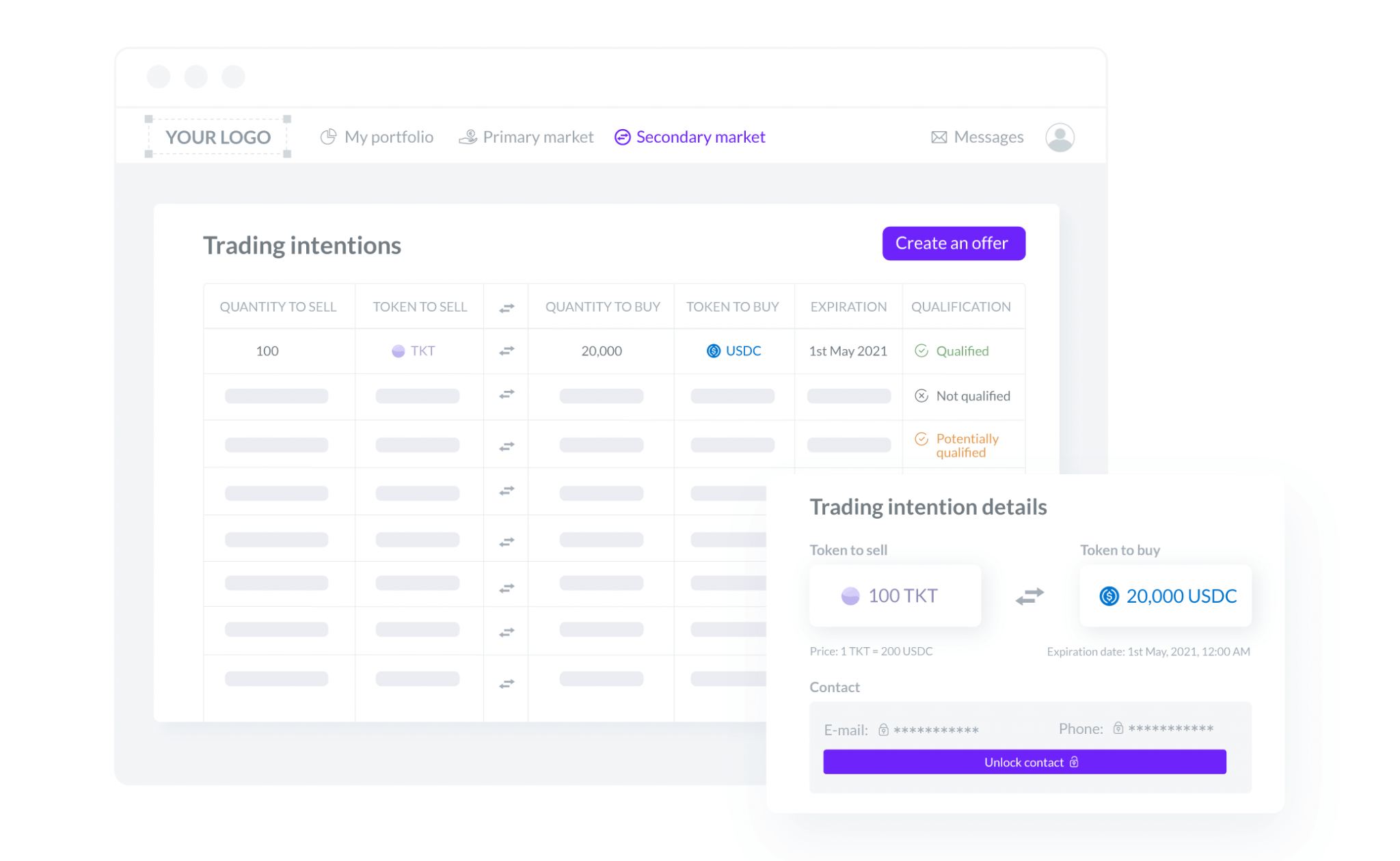Click the TKT icon in details card
The height and width of the screenshot is (861, 1400).
[850, 596]
